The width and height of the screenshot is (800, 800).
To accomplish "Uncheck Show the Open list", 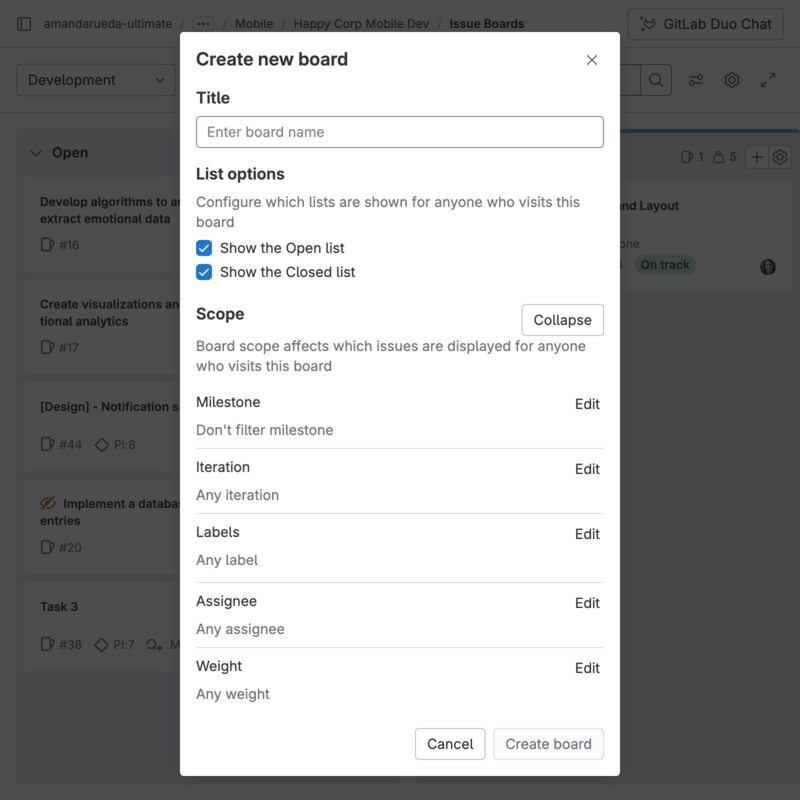I will [x=205, y=247].
